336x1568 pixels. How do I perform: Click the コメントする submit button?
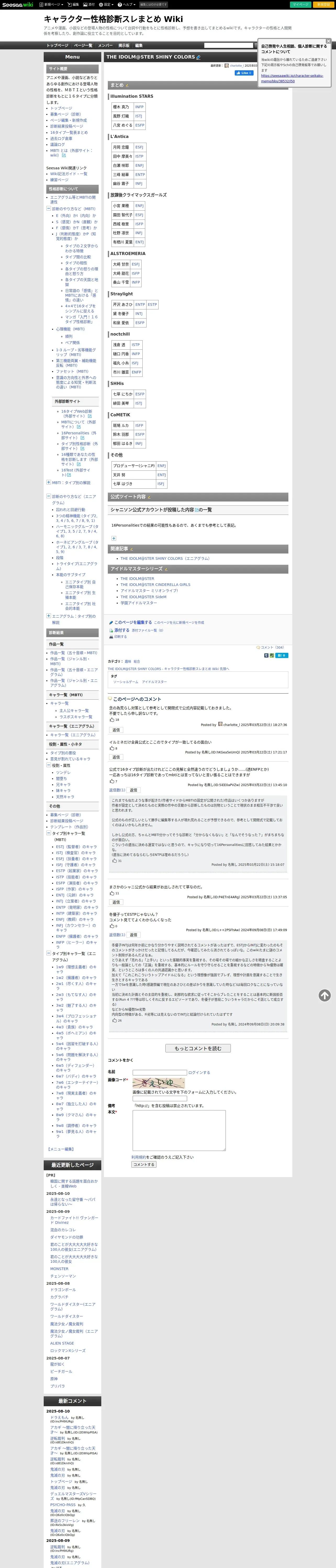[144, 1165]
